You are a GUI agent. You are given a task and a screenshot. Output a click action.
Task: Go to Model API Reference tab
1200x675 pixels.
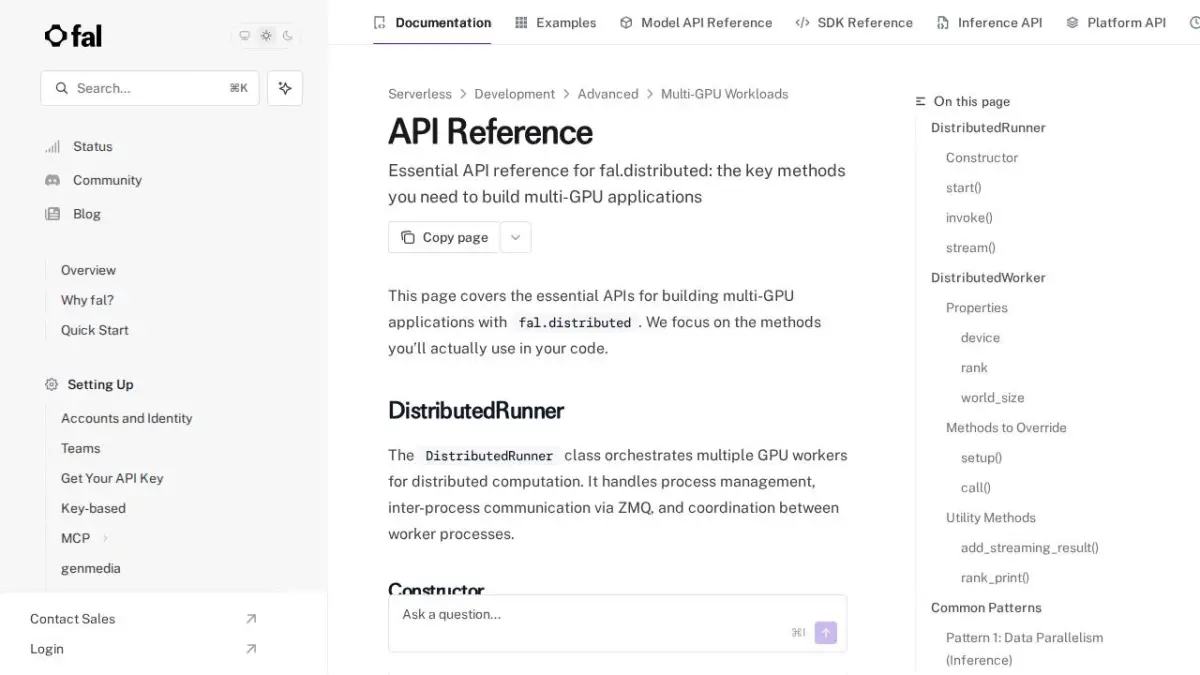pos(696,22)
